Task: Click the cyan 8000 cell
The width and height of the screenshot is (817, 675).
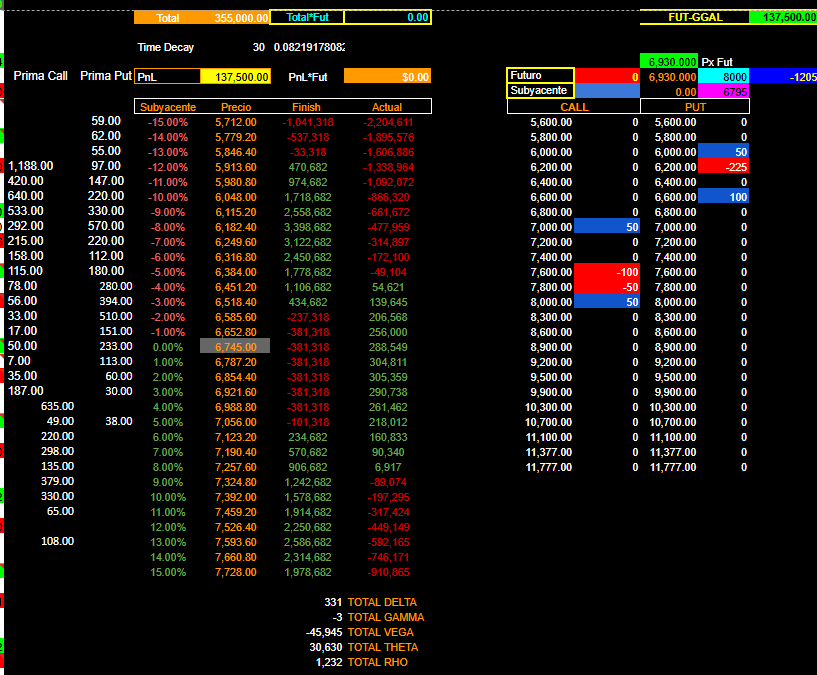Action: [723, 77]
